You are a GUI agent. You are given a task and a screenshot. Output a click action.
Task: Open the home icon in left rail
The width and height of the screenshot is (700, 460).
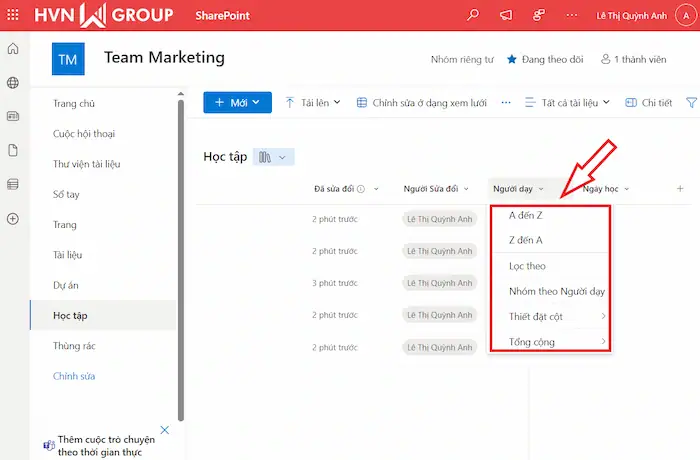click(13, 50)
